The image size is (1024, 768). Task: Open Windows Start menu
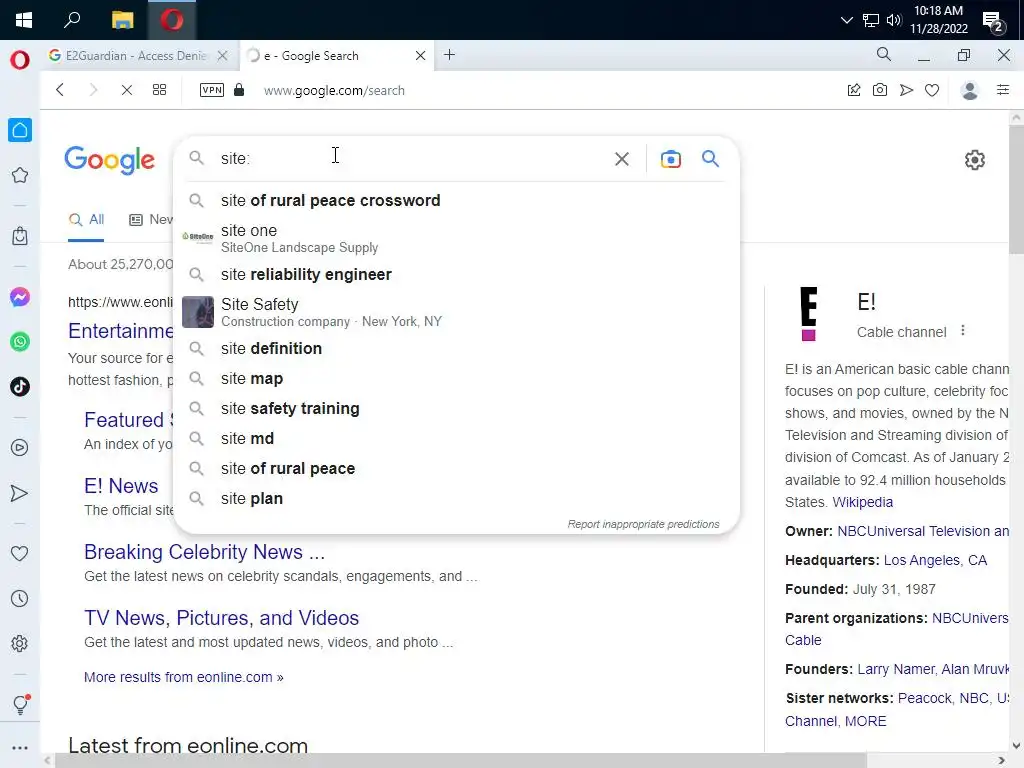[x=24, y=20]
